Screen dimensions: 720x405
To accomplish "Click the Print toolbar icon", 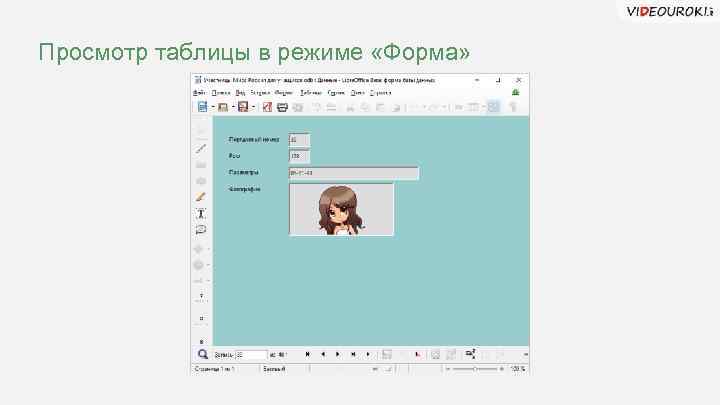I will pos(282,107).
